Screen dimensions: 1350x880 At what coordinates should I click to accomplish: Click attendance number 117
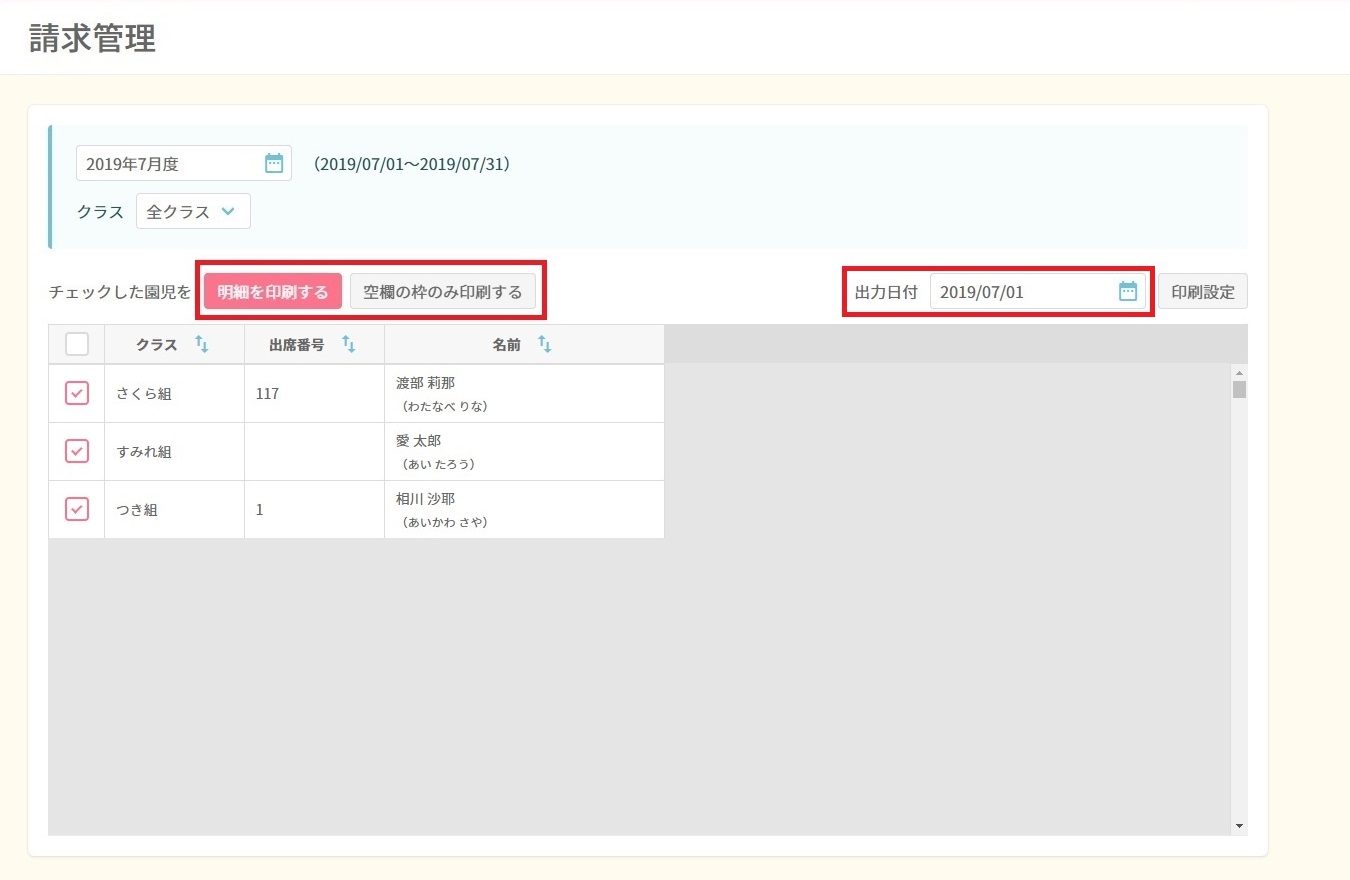pyautogui.click(x=267, y=394)
